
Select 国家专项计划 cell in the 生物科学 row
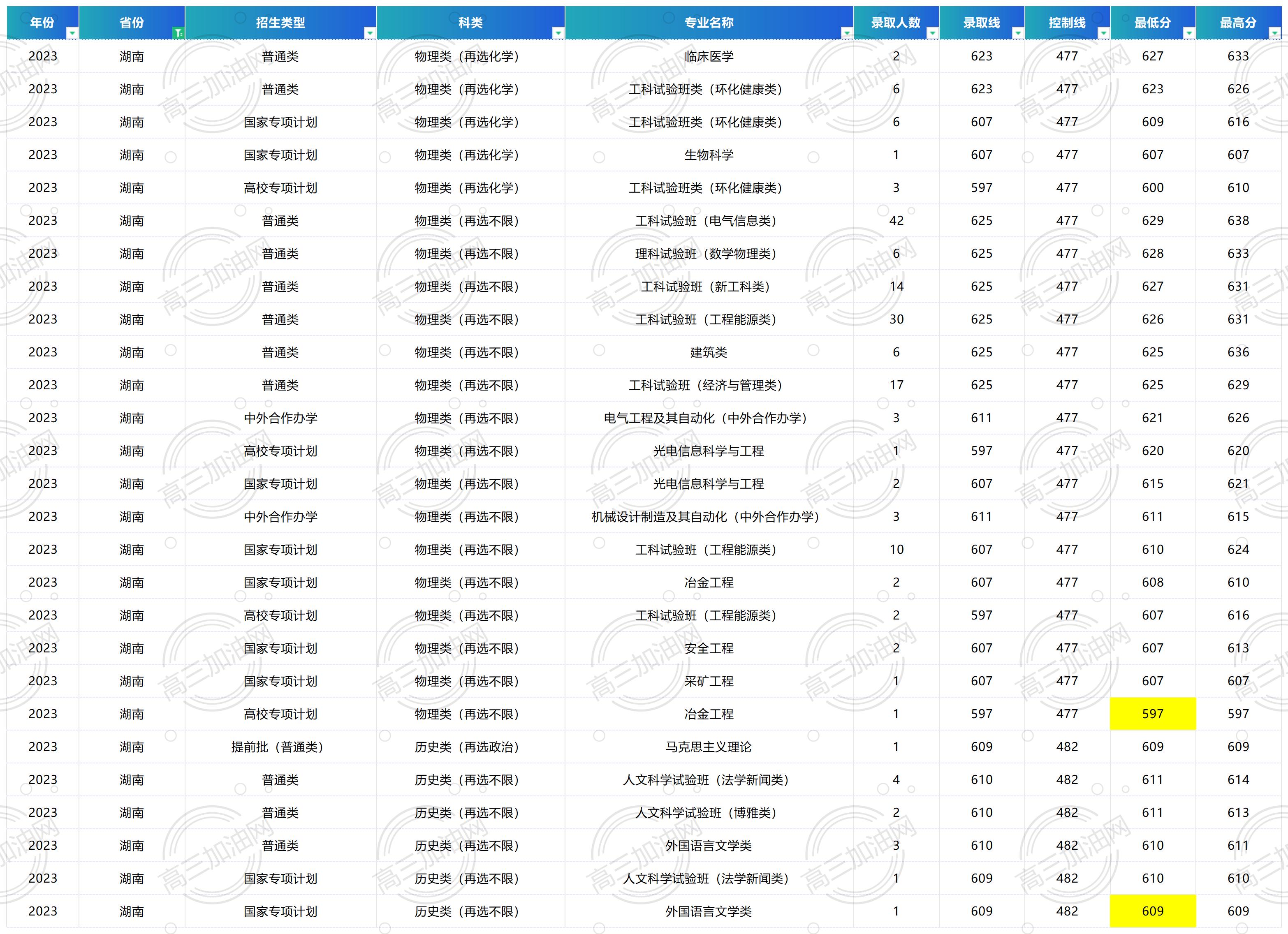(280, 155)
